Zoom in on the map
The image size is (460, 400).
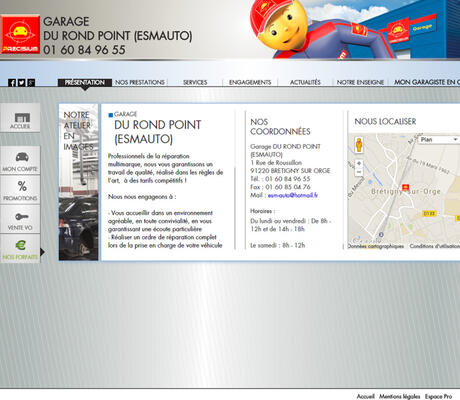pos(359,163)
